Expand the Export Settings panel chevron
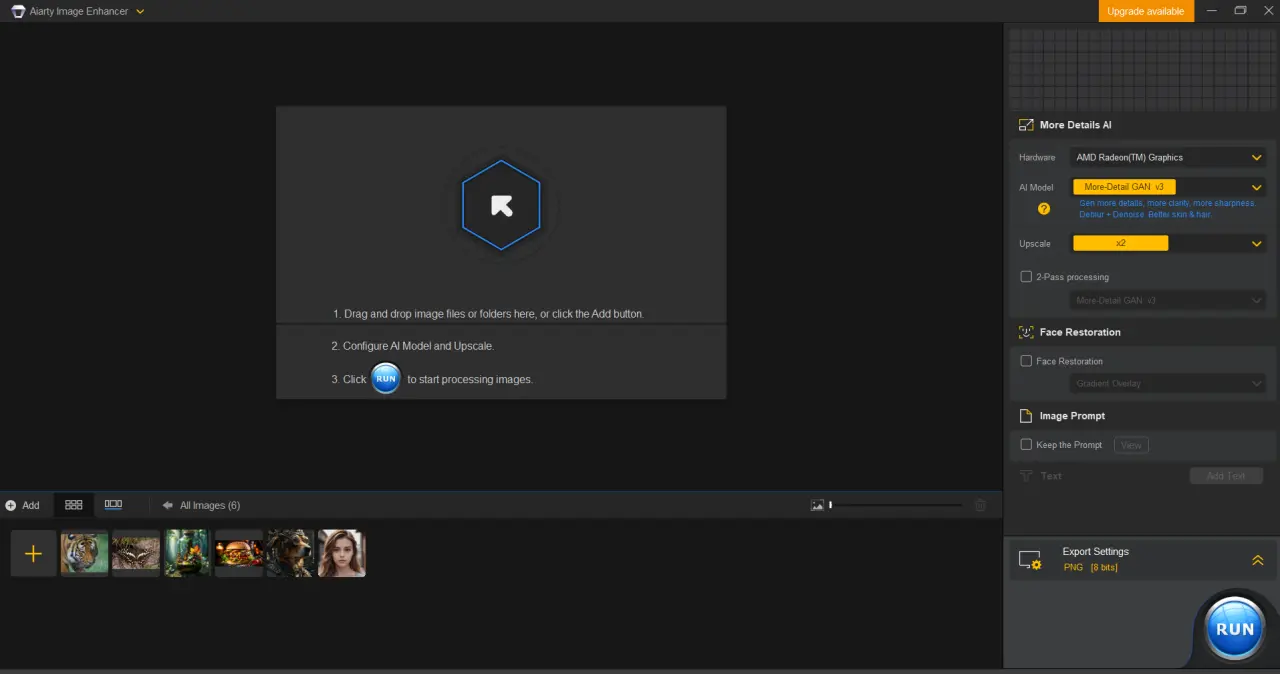The height and width of the screenshot is (674, 1280). pos(1258,560)
